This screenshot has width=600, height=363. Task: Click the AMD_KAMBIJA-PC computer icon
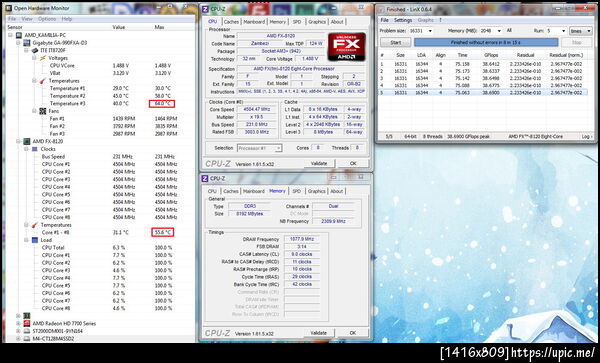click(x=19, y=35)
